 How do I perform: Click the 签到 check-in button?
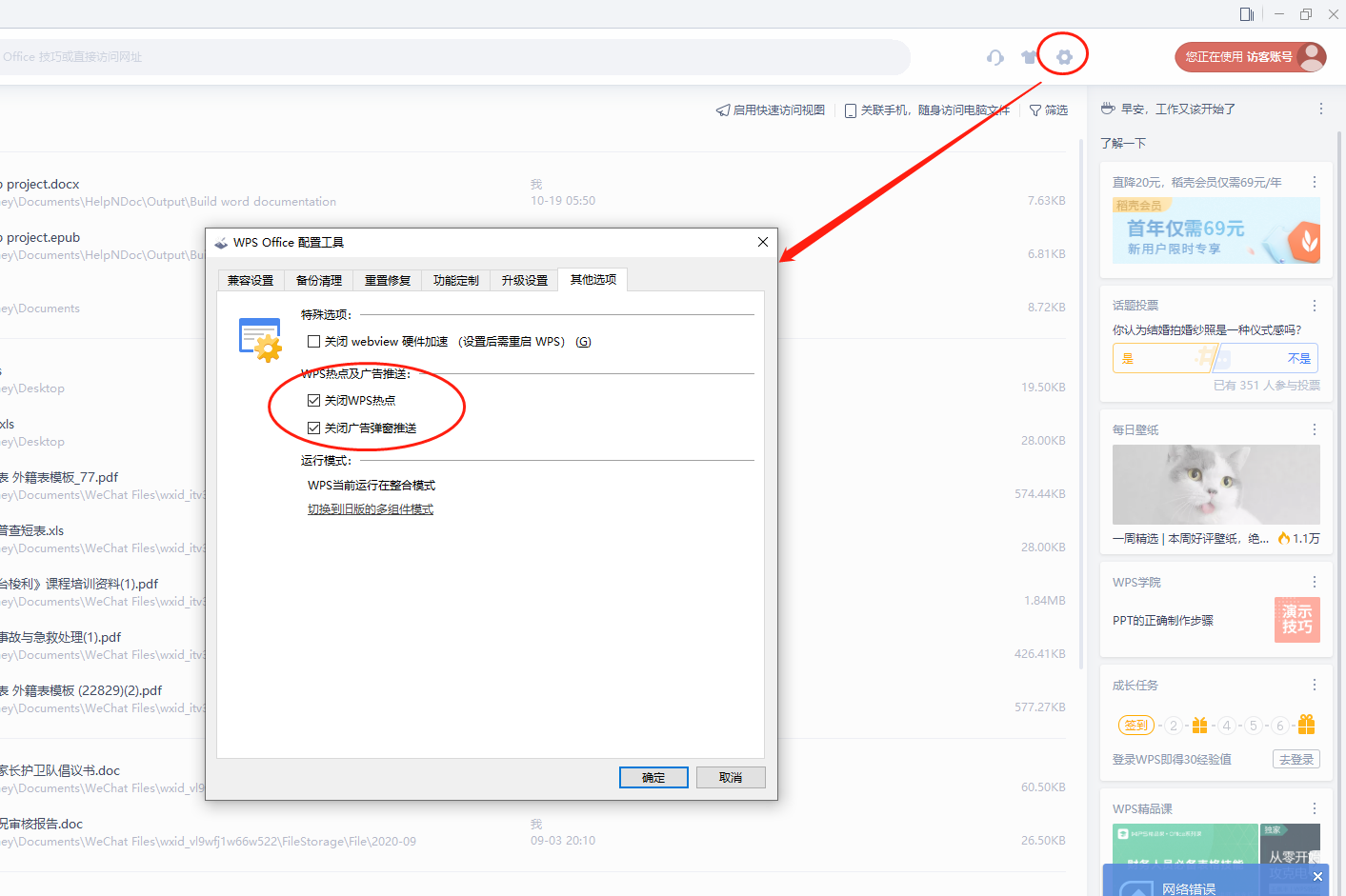point(1136,726)
